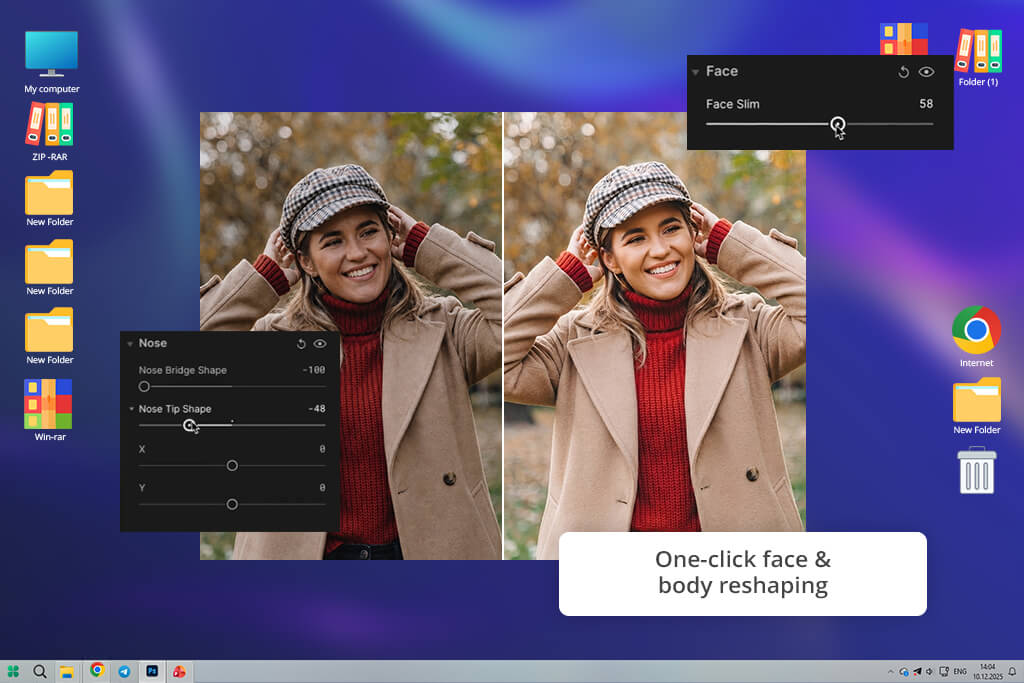Click the Nose Tip Shape label
1024x683 pixels.
pos(174,409)
